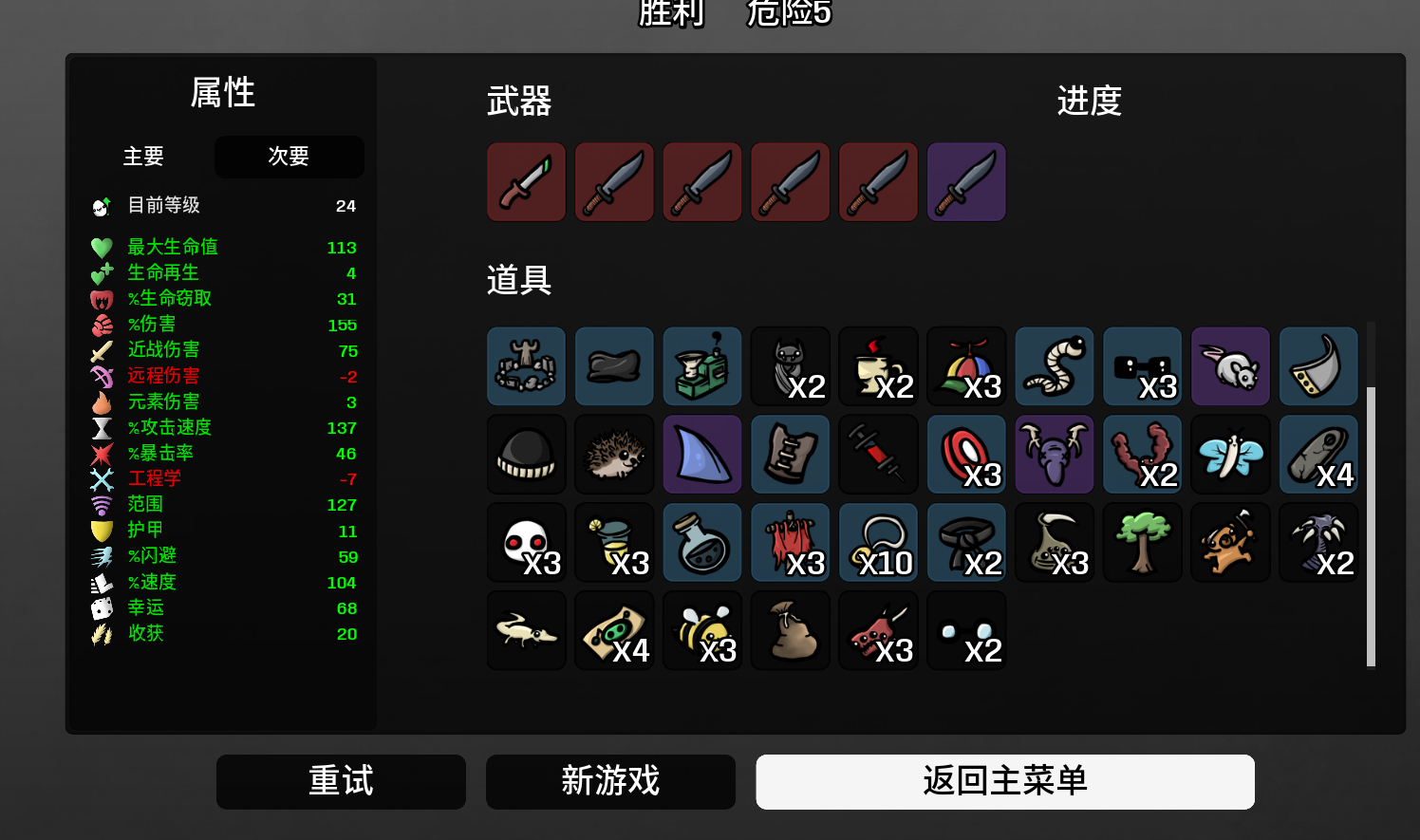Select the propeller hat item x3
1420x840 pixels.
tap(966, 366)
